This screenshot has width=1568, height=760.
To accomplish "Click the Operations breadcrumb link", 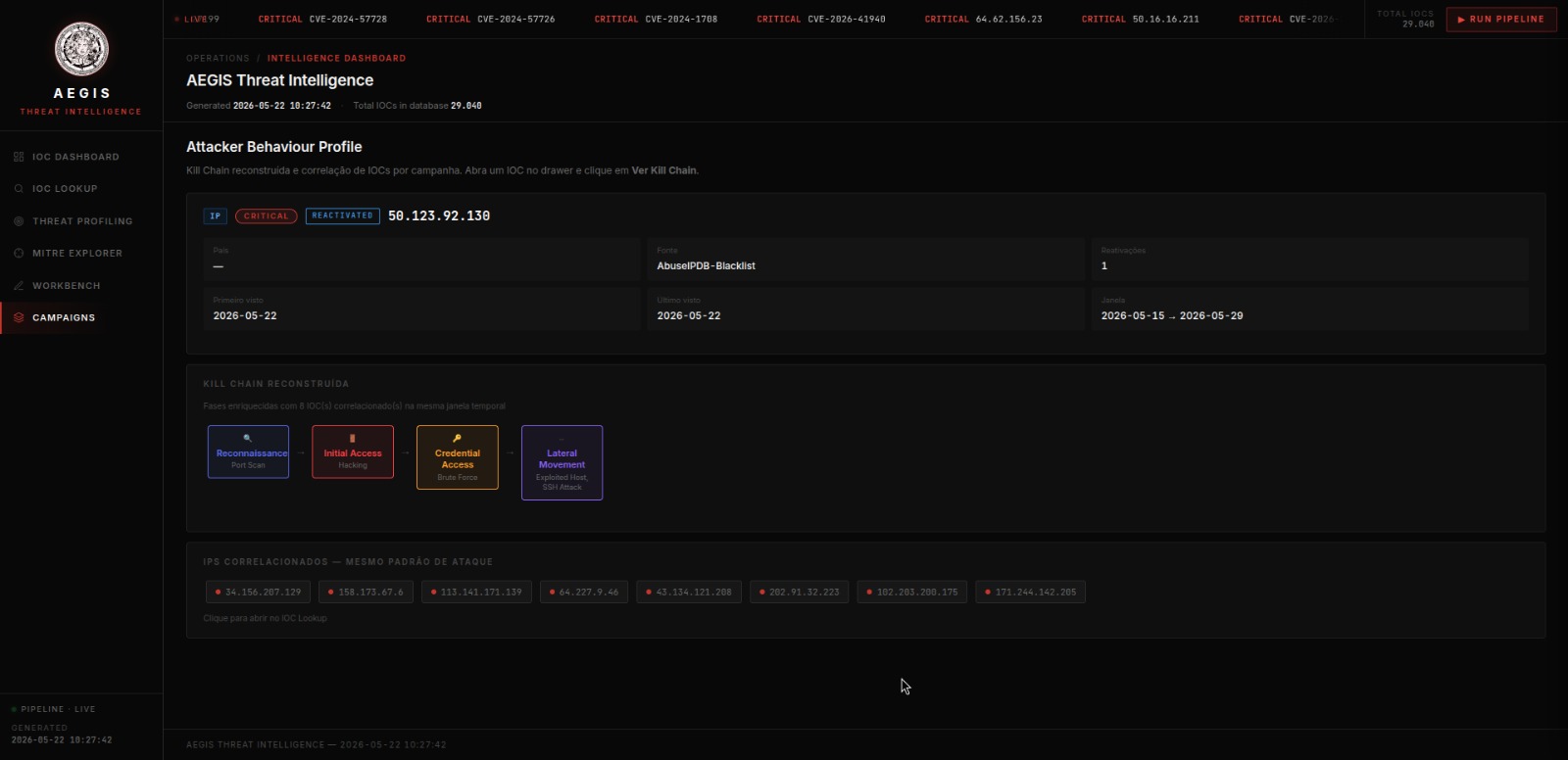I will [218, 59].
